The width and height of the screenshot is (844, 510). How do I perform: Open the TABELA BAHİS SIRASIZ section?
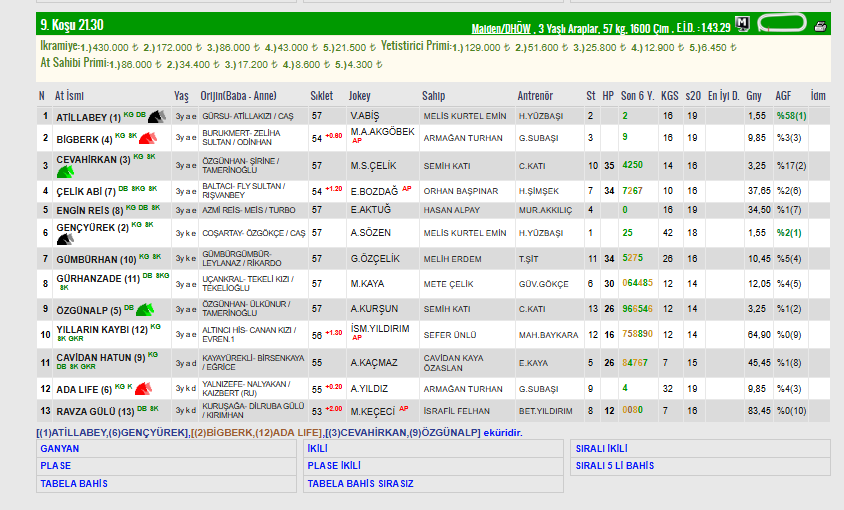[x=360, y=484]
